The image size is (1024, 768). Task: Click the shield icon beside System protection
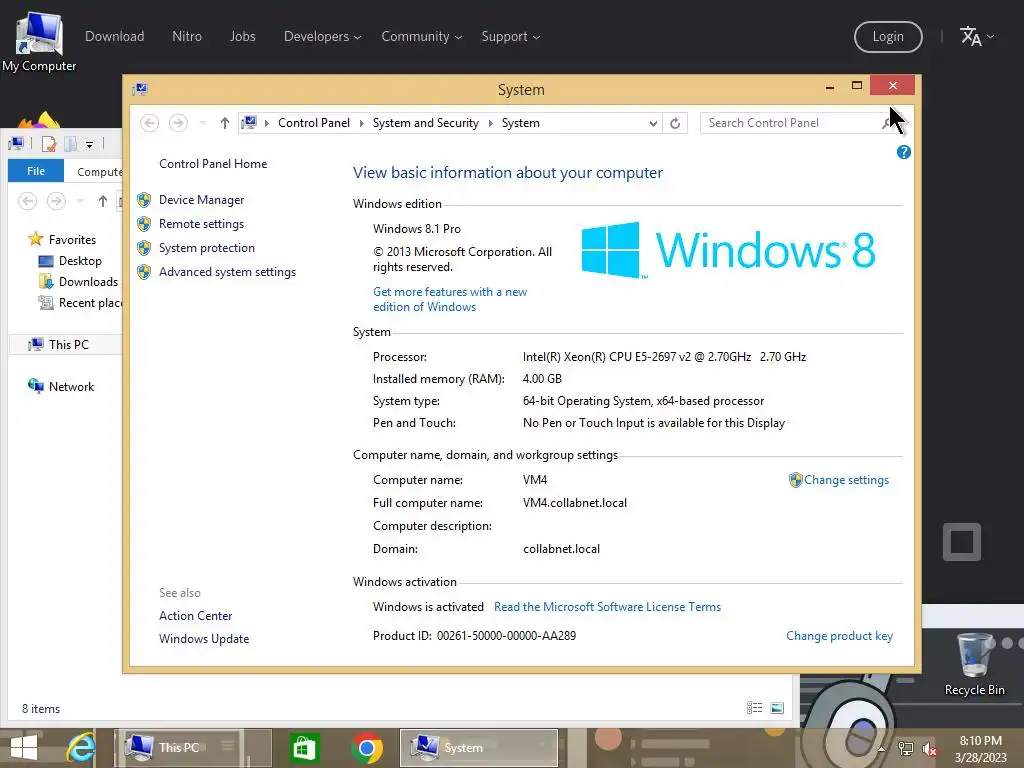pyautogui.click(x=144, y=248)
